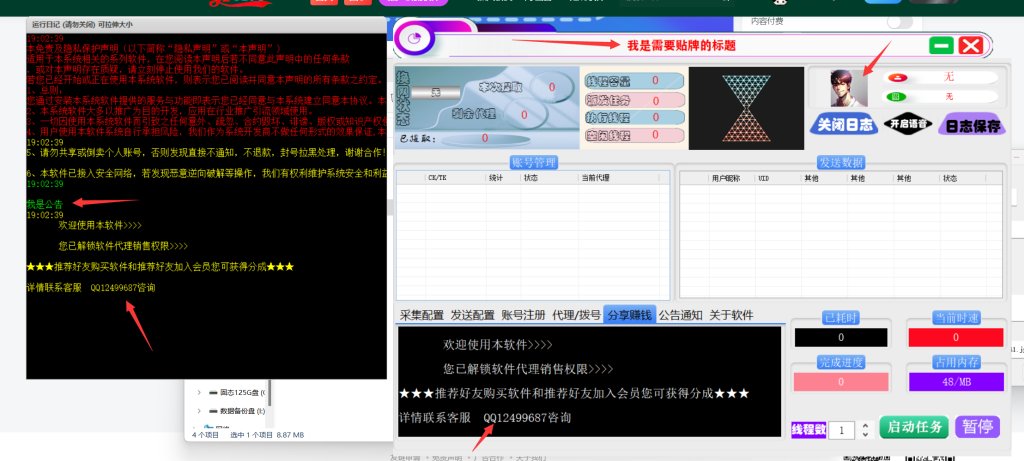Click the 日志保存 button
The image size is (1024, 461).
click(972, 125)
